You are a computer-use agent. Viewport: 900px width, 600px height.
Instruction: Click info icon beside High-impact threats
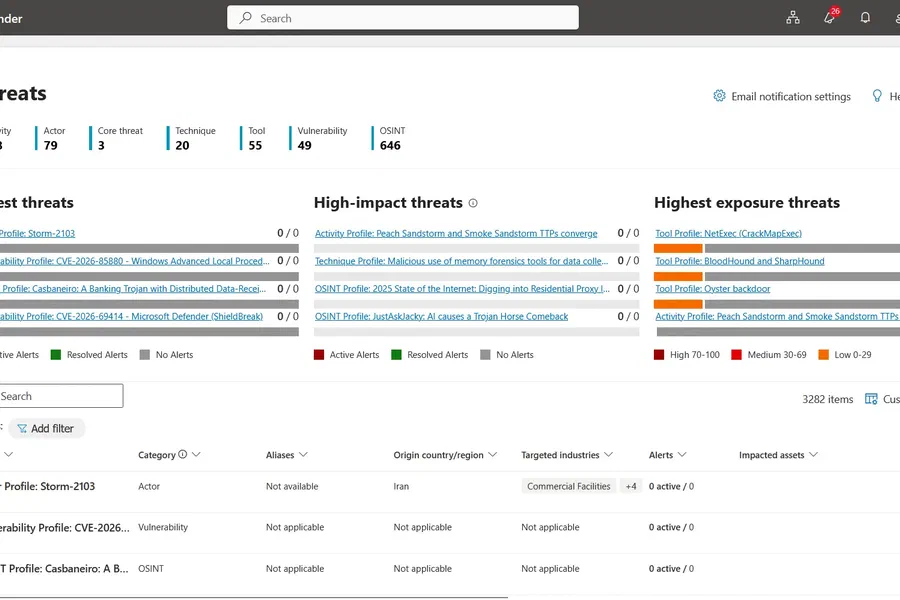pos(473,203)
